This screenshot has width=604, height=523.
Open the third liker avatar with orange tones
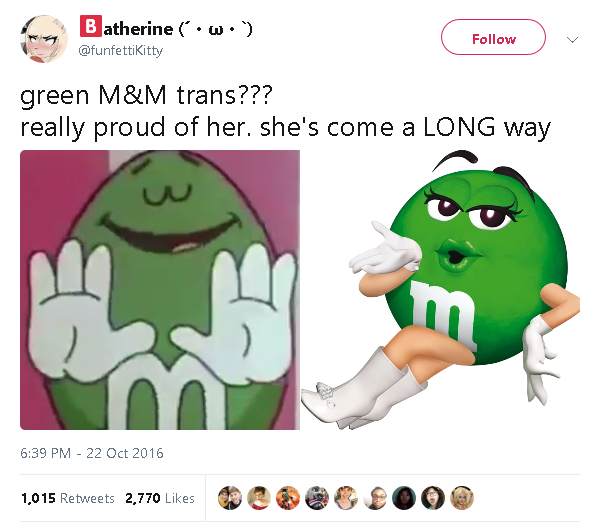[x=288, y=498]
